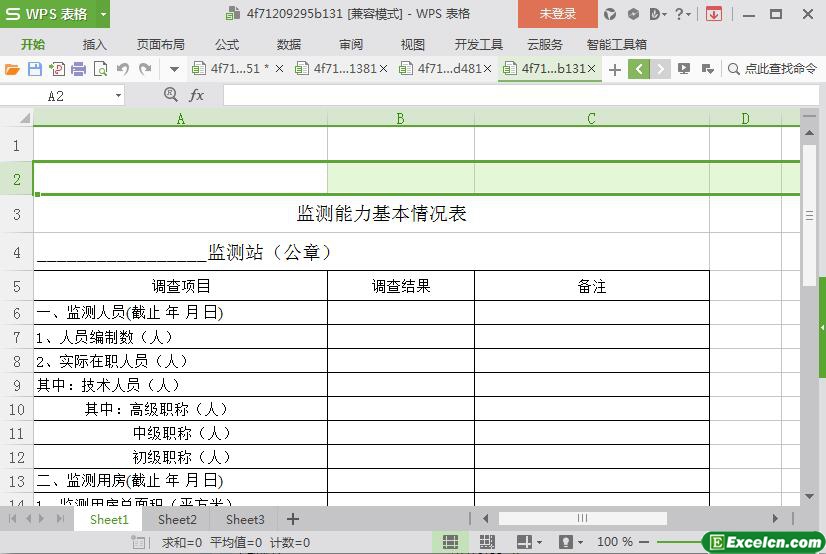The image size is (826, 554).
Task: Jump to first sheet navigation arrow
Action: 13,519
